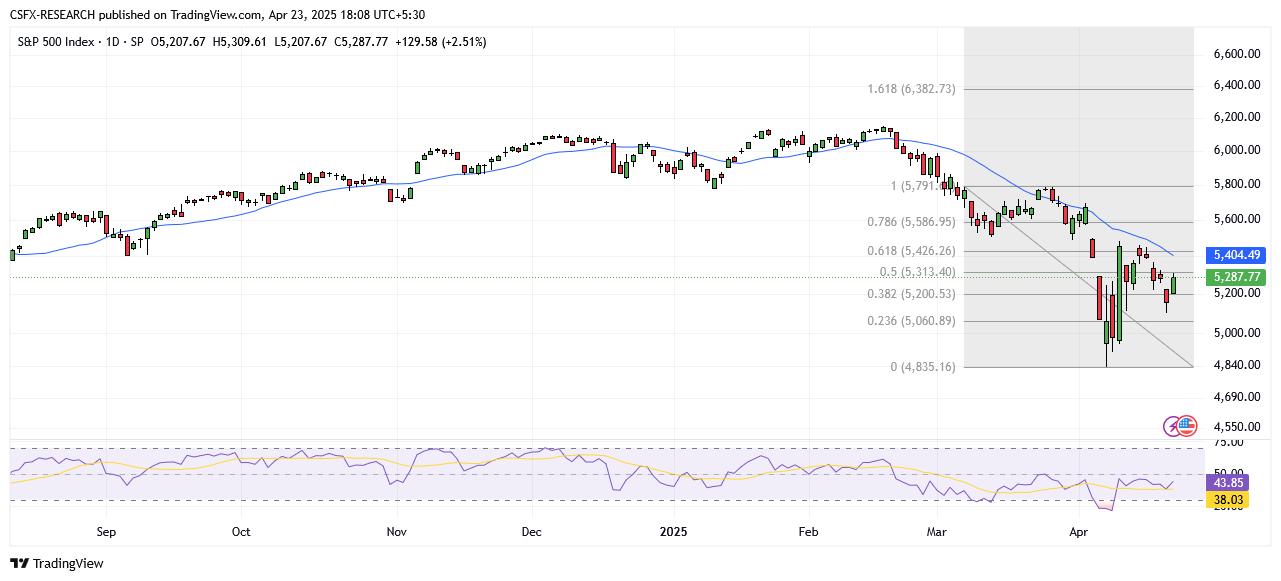Click the Dec label on time axis
1281x581 pixels.
click(531, 532)
